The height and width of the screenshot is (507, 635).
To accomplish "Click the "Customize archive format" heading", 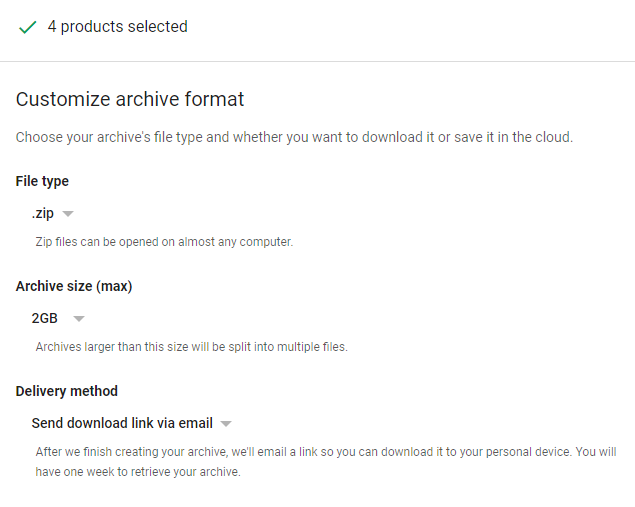I will [130, 99].
